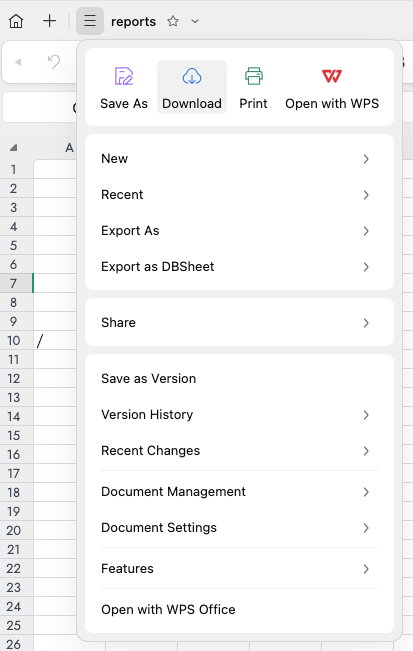
Task: Choose Save as Version
Action: [239, 379]
